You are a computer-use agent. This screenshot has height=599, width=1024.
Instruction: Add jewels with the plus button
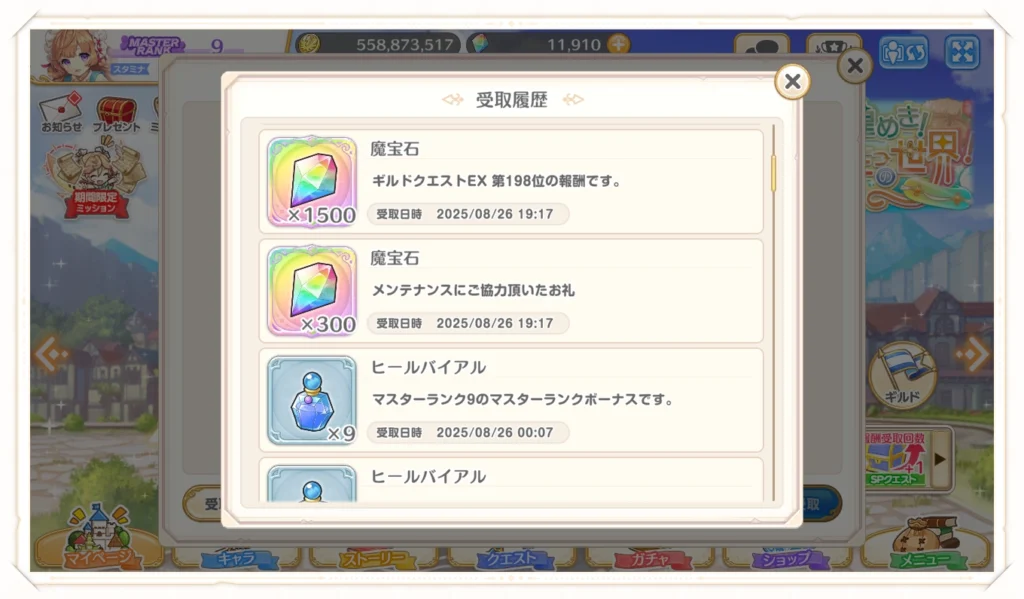click(618, 44)
